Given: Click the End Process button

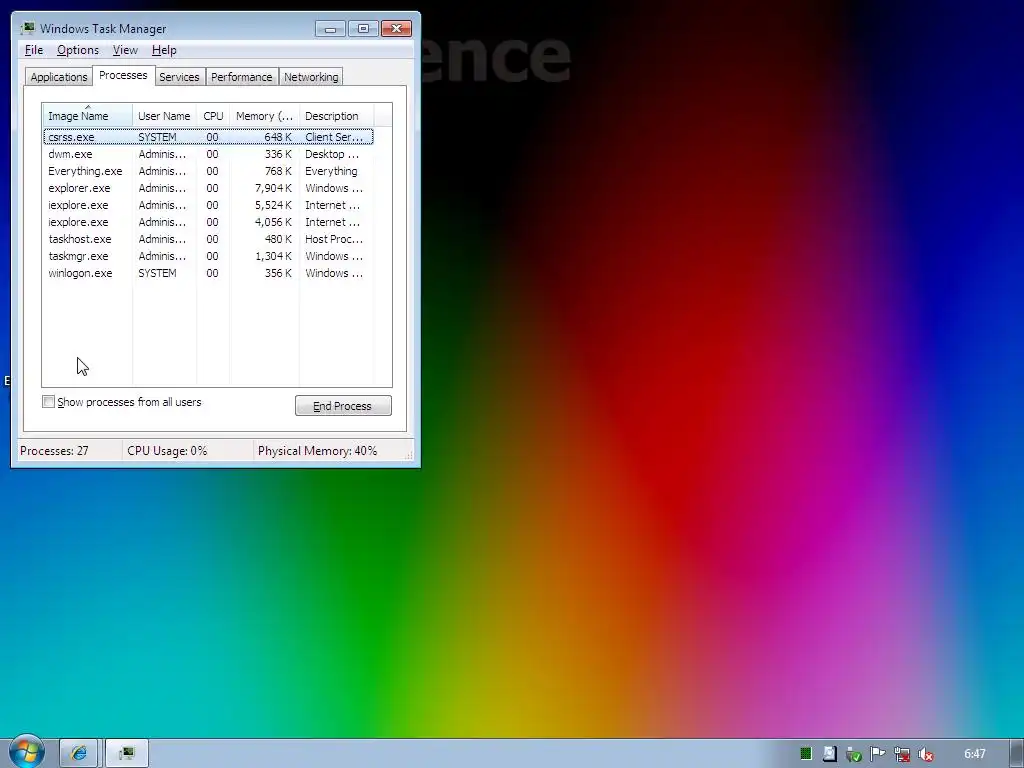Looking at the screenshot, I should [343, 406].
